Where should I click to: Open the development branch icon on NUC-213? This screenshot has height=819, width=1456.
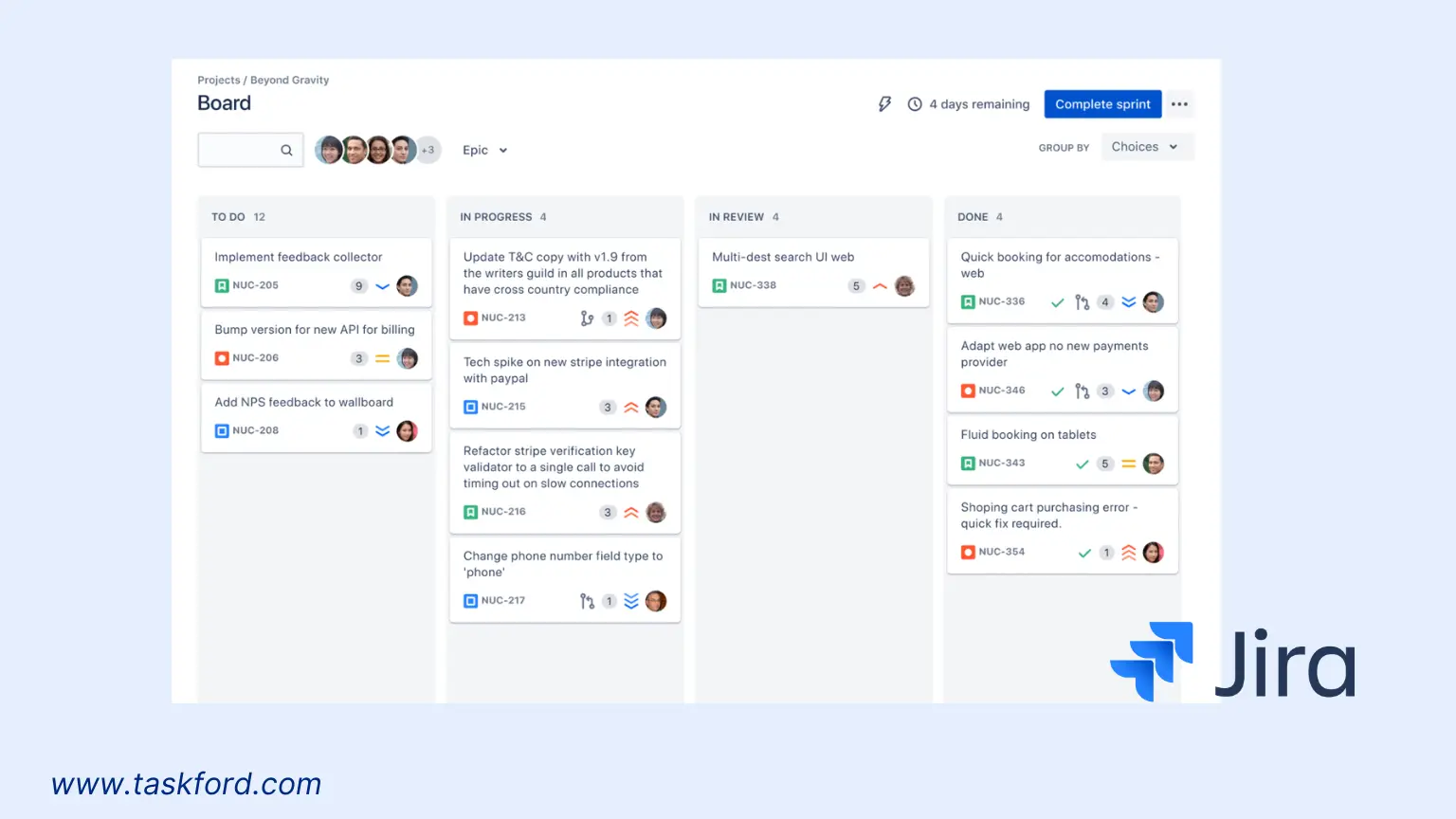tap(588, 318)
